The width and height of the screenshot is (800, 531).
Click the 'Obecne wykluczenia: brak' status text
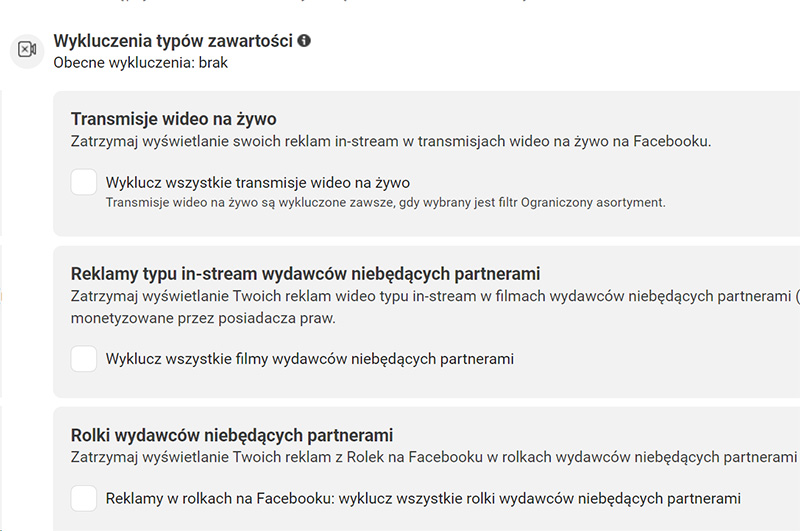pyautogui.click(x=140, y=62)
